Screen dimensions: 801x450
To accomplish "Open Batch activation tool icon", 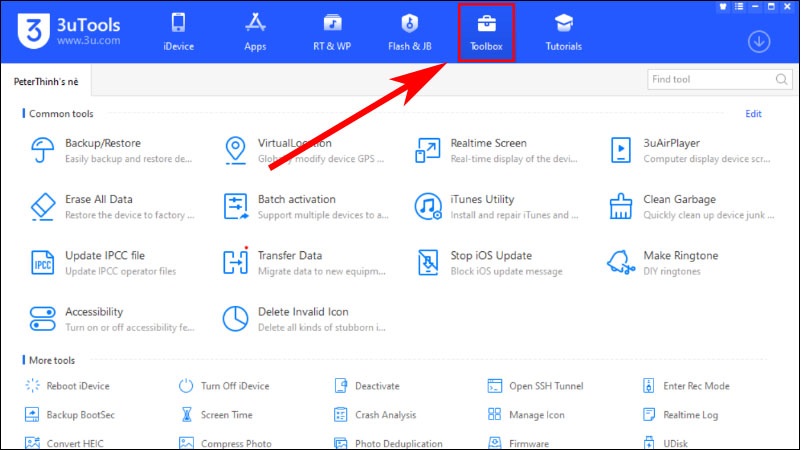I will (235, 206).
